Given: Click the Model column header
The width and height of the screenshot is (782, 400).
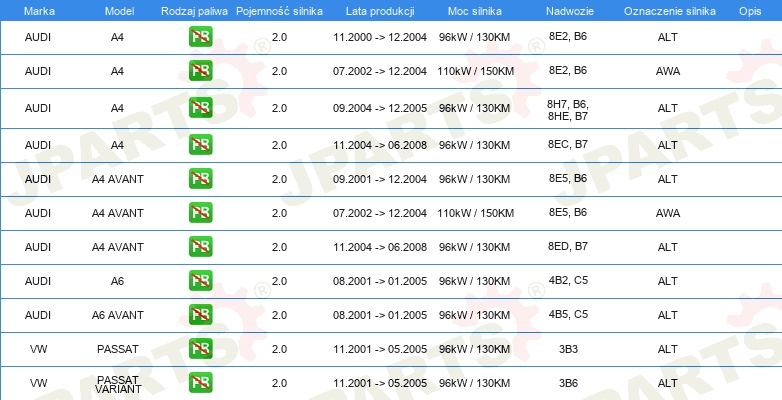Looking at the screenshot, I should [119, 11].
